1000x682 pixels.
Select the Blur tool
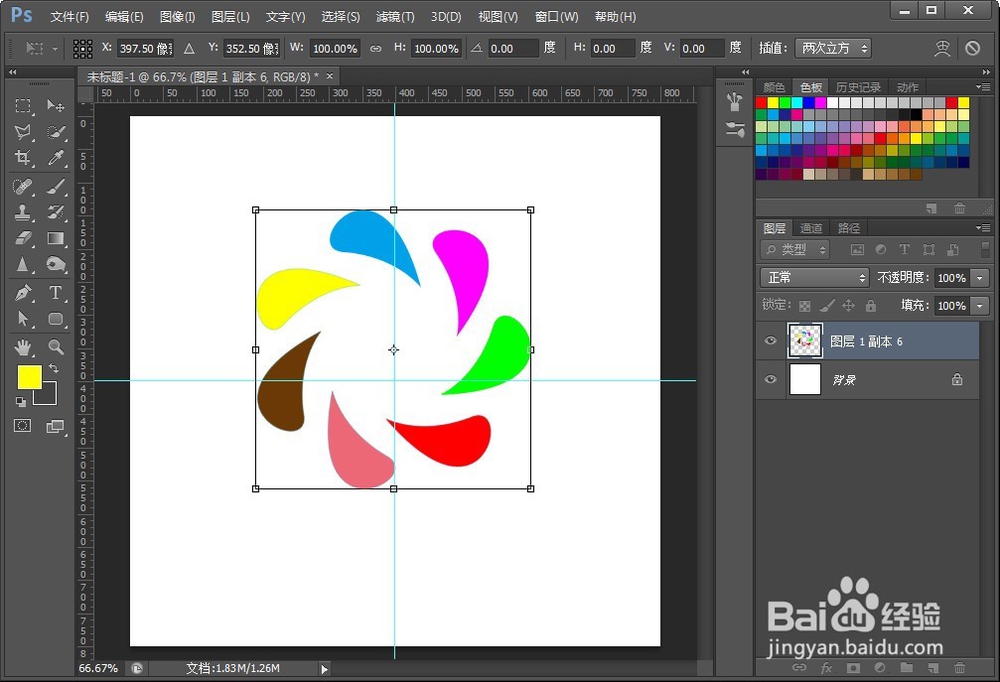(x=23, y=264)
